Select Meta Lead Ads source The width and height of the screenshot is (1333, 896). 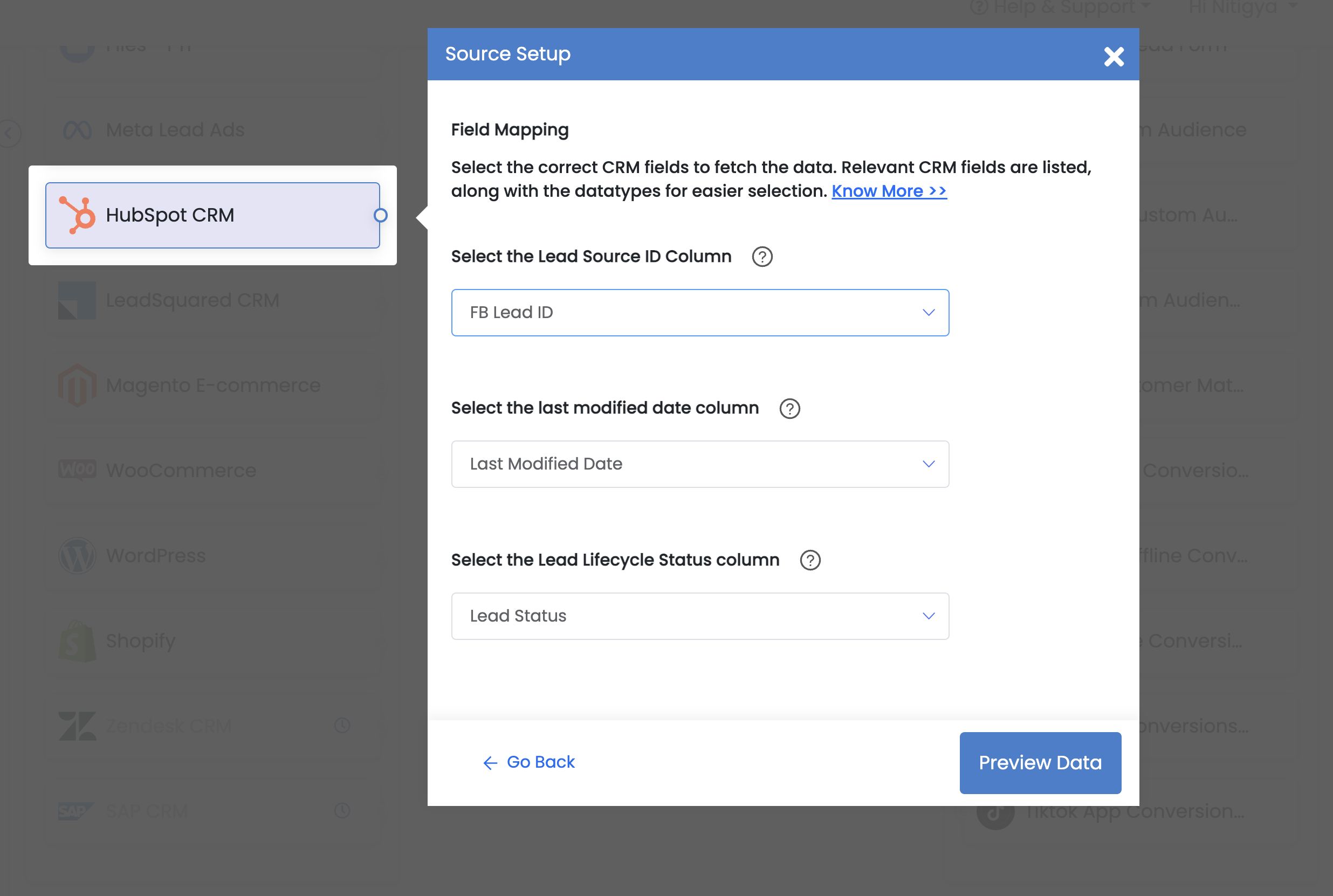212,130
